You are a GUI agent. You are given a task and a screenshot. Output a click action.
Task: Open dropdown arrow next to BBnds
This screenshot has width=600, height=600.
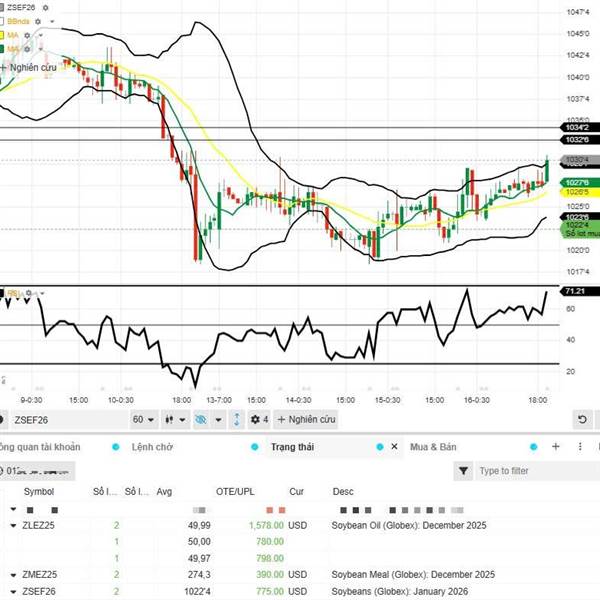(x=52, y=20)
